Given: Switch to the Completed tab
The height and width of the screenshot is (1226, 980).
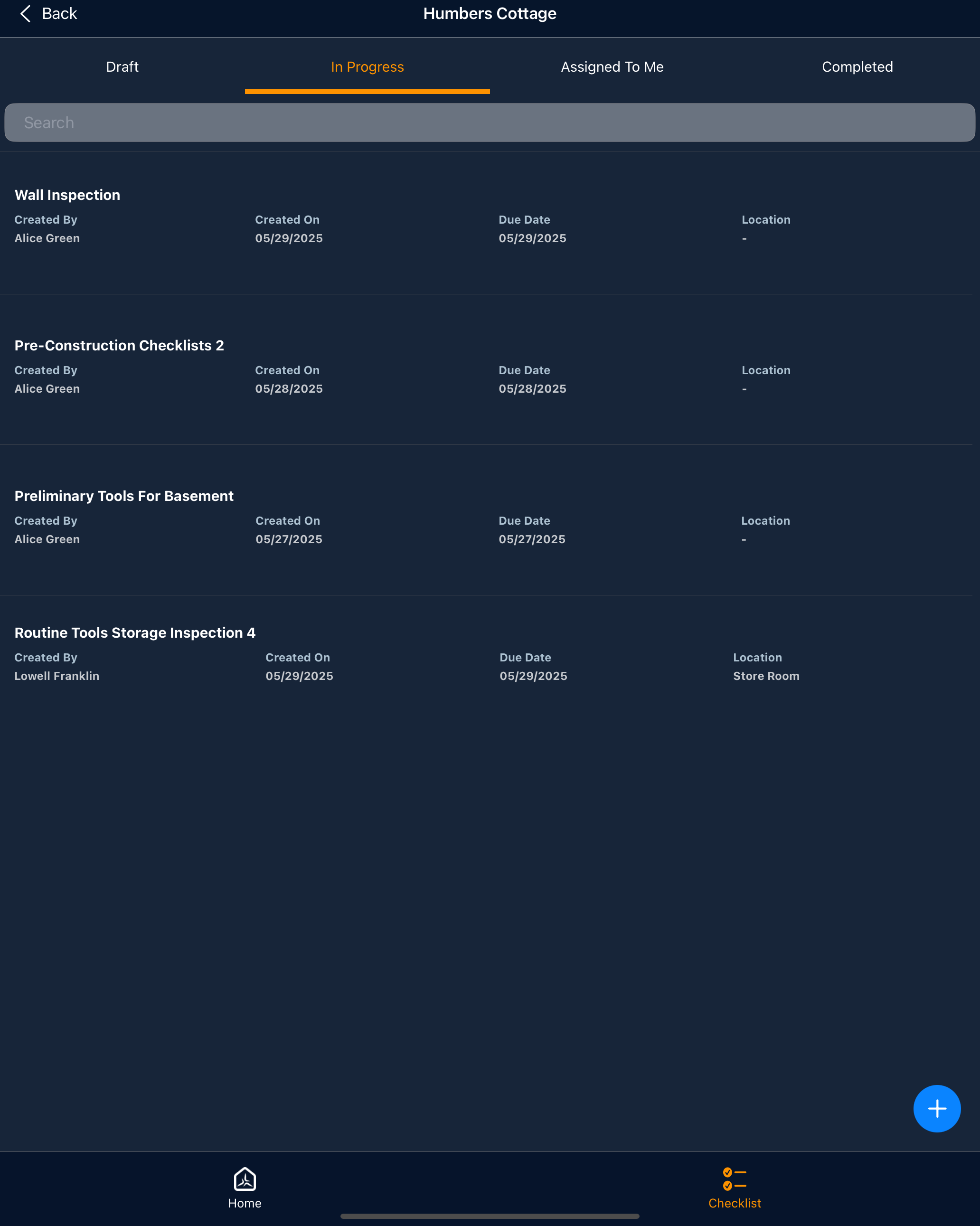Looking at the screenshot, I should click(x=857, y=67).
